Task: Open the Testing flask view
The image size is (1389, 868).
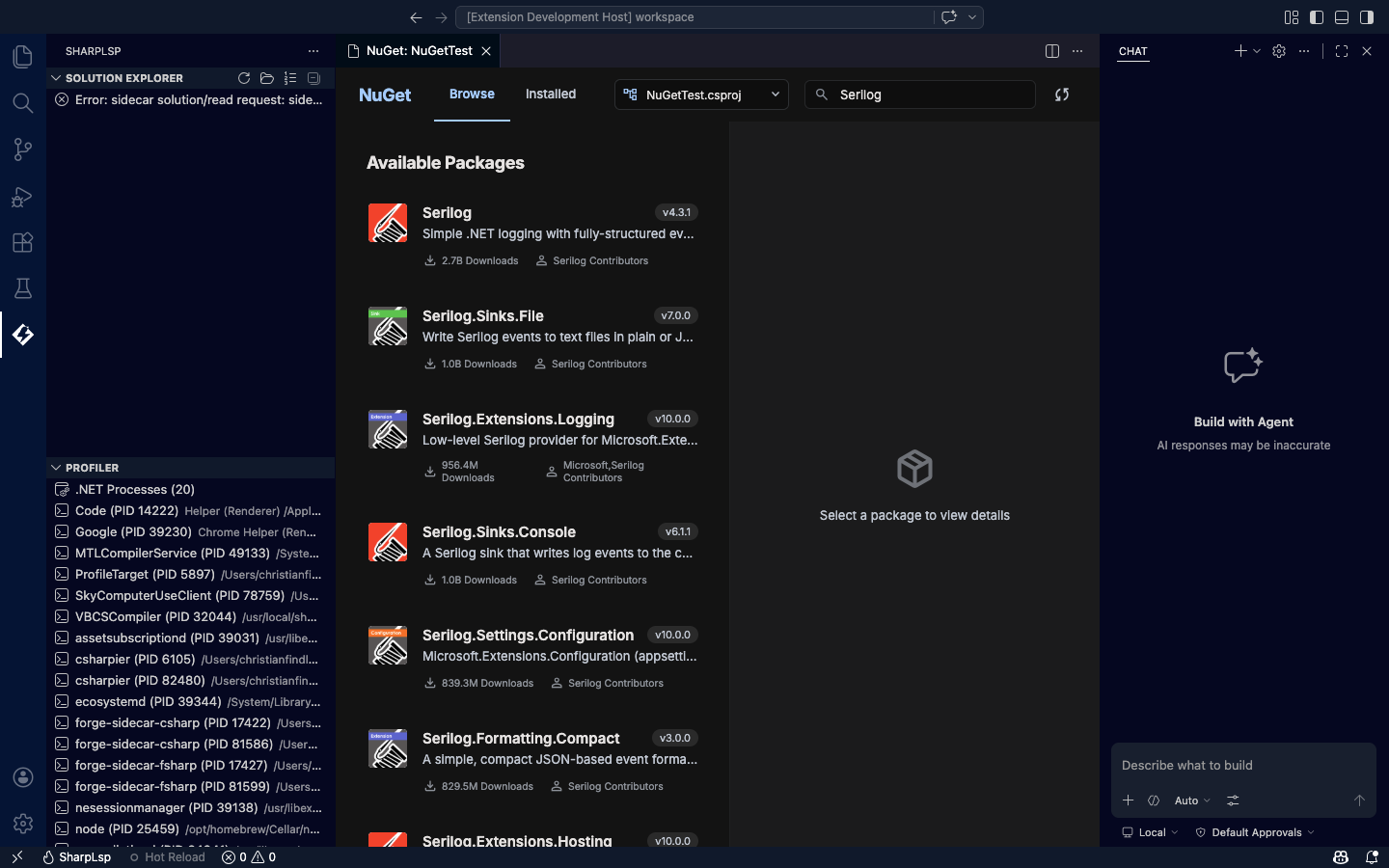Action: (x=23, y=288)
